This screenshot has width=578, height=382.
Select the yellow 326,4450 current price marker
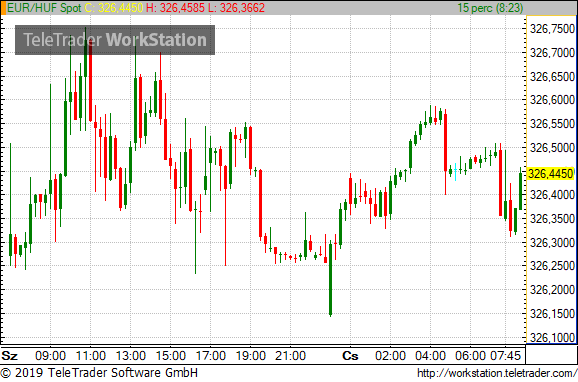point(551,174)
